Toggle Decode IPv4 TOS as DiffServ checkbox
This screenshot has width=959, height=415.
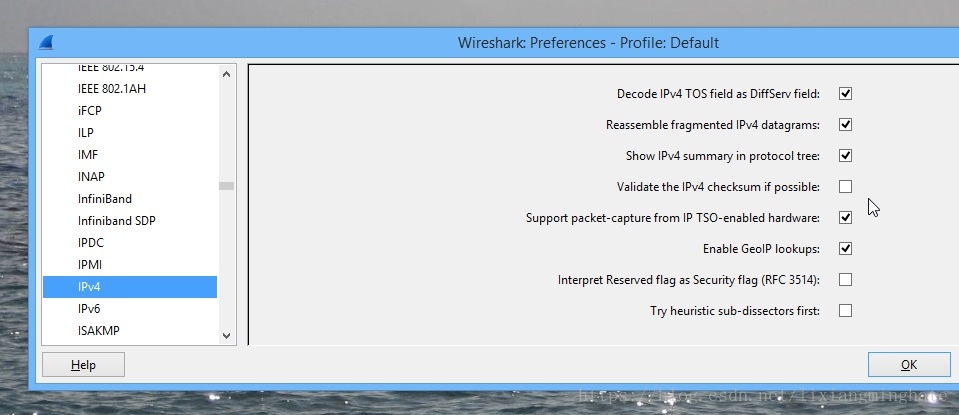point(845,94)
